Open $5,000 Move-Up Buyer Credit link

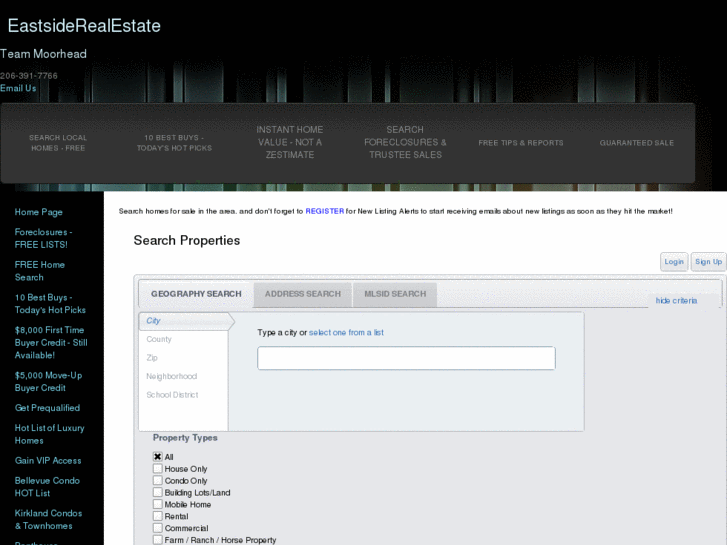pyautogui.click(x=48, y=382)
